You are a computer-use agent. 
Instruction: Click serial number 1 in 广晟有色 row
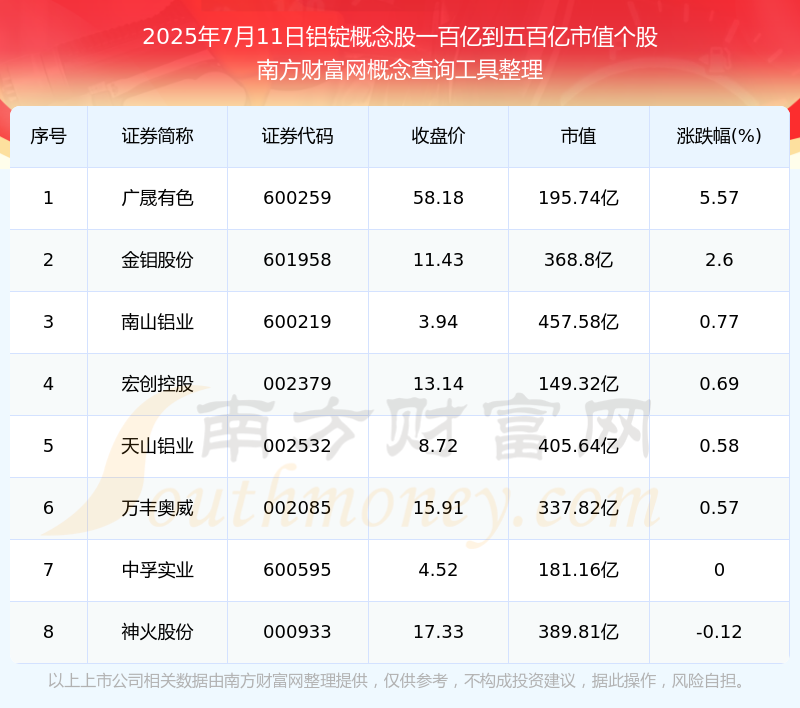pyautogui.click(x=48, y=198)
